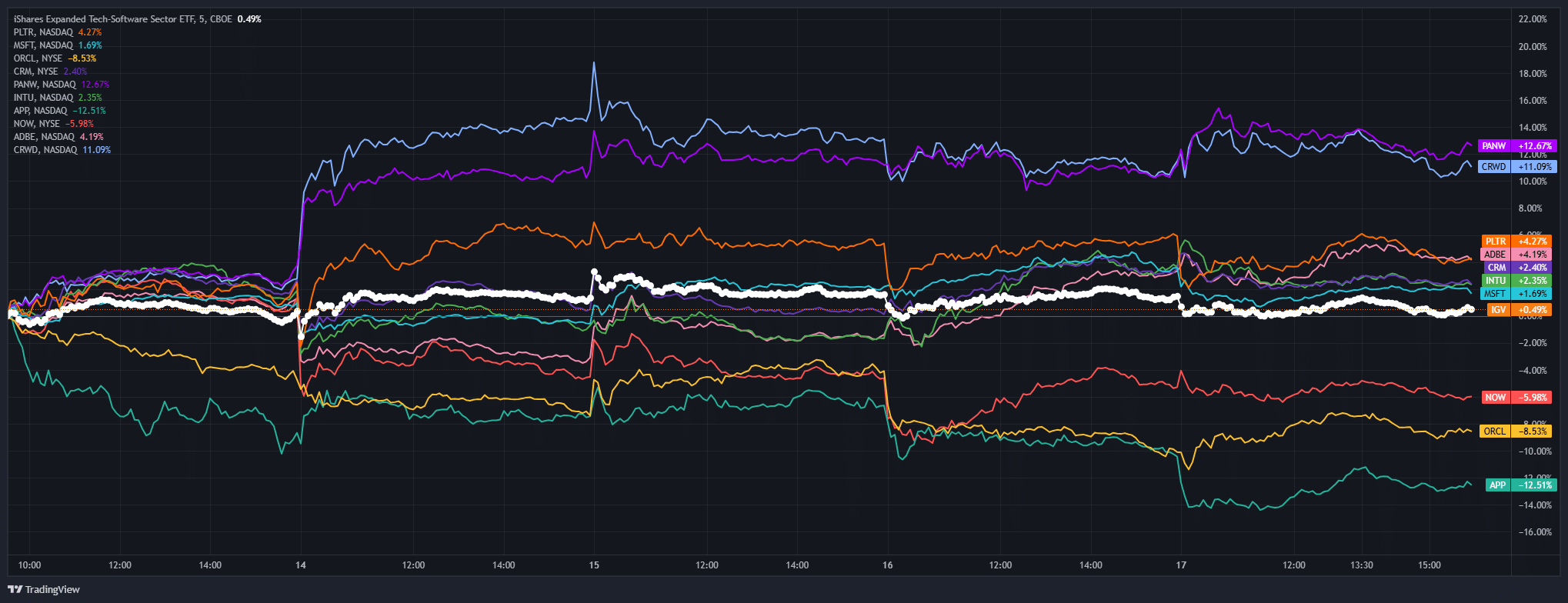Click the 17 date marker on time axis
This screenshot has width=1568, height=603.
(x=1181, y=565)
